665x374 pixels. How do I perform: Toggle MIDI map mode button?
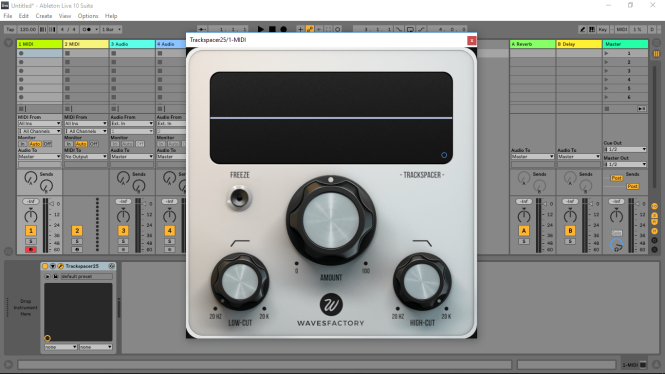(x=622, y=29)
